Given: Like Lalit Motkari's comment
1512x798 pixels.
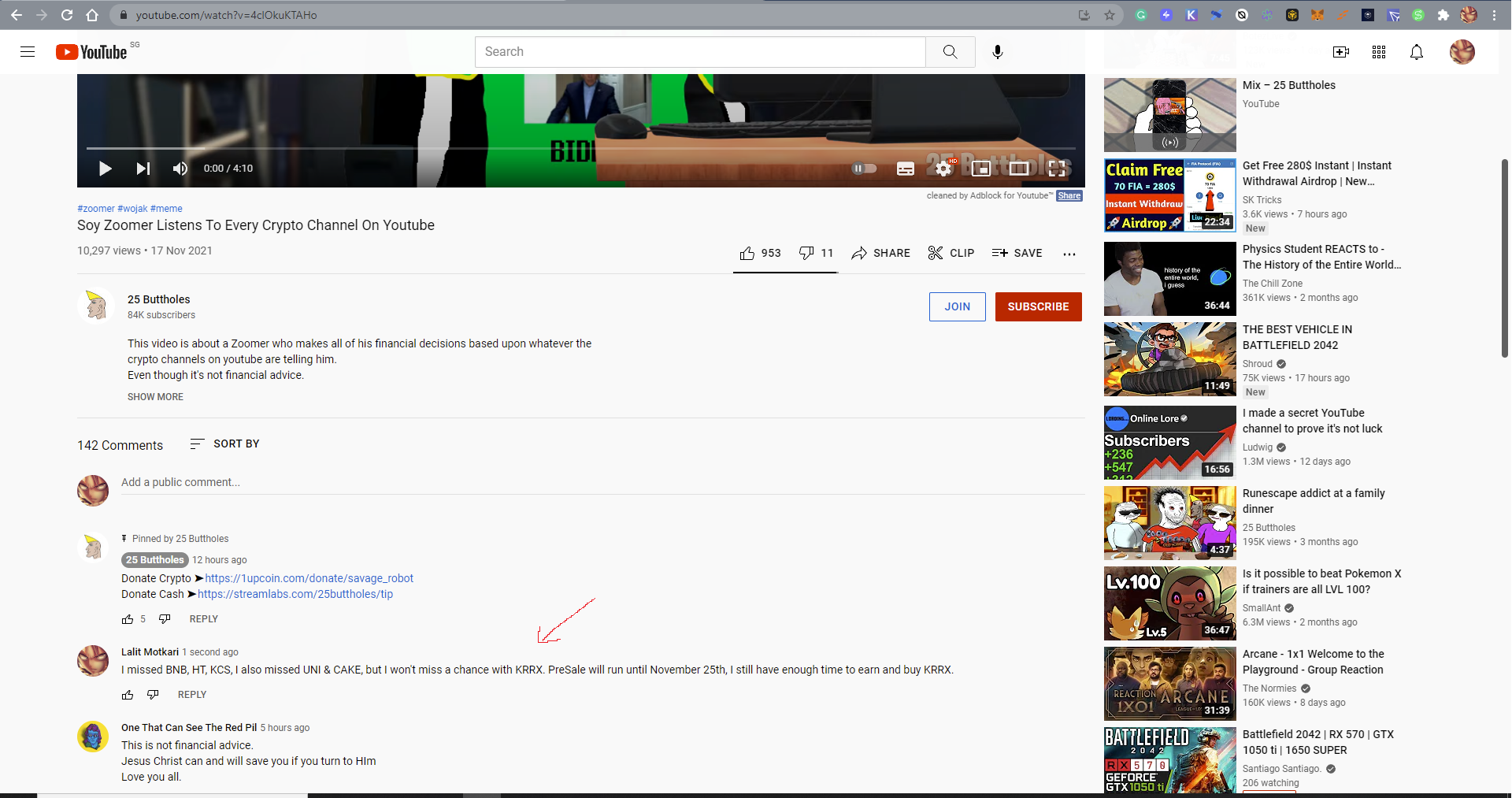Looking at the screenshot, I should 128,695.
